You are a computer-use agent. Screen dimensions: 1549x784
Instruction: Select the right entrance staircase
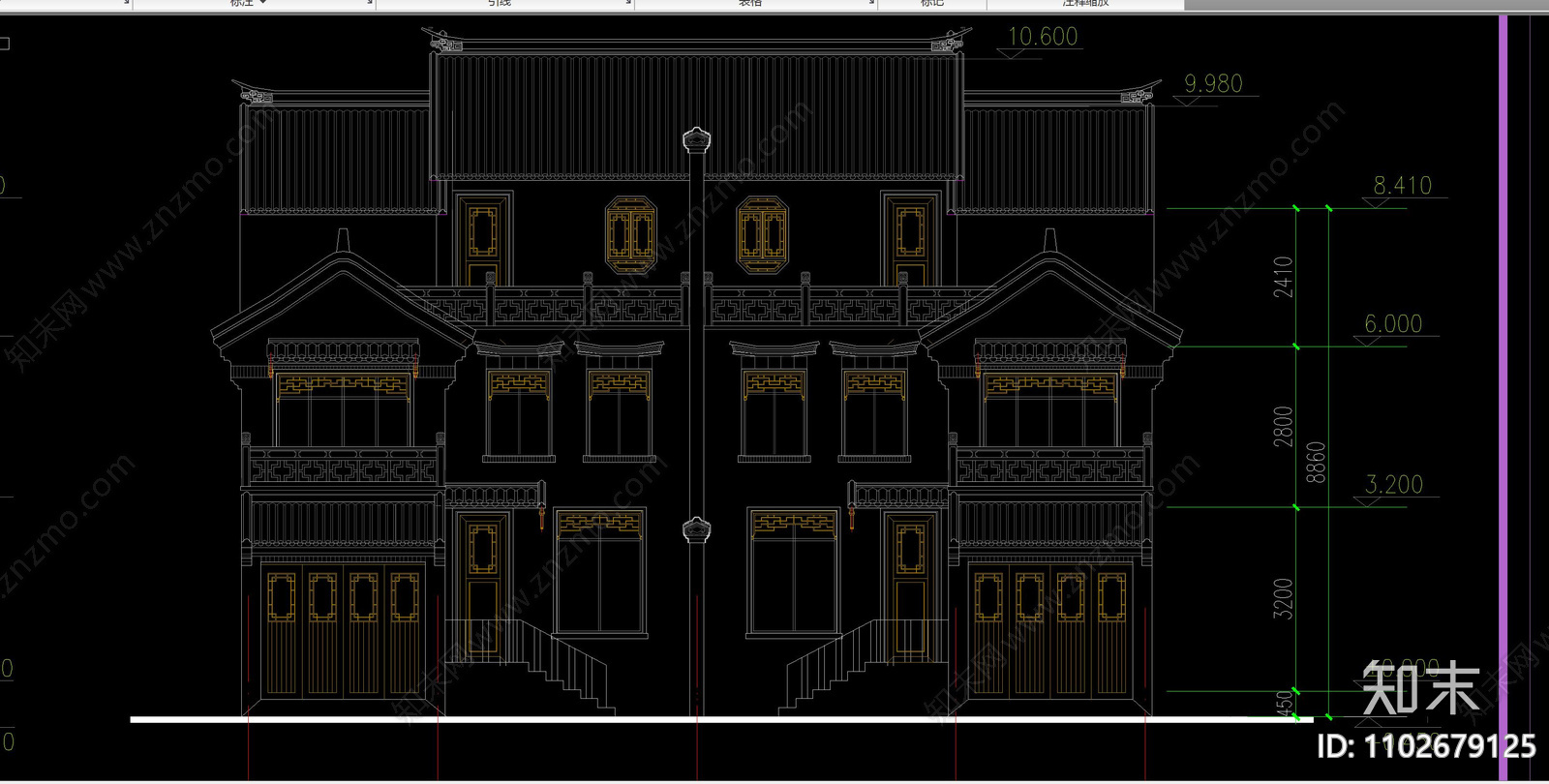[864, 668]
